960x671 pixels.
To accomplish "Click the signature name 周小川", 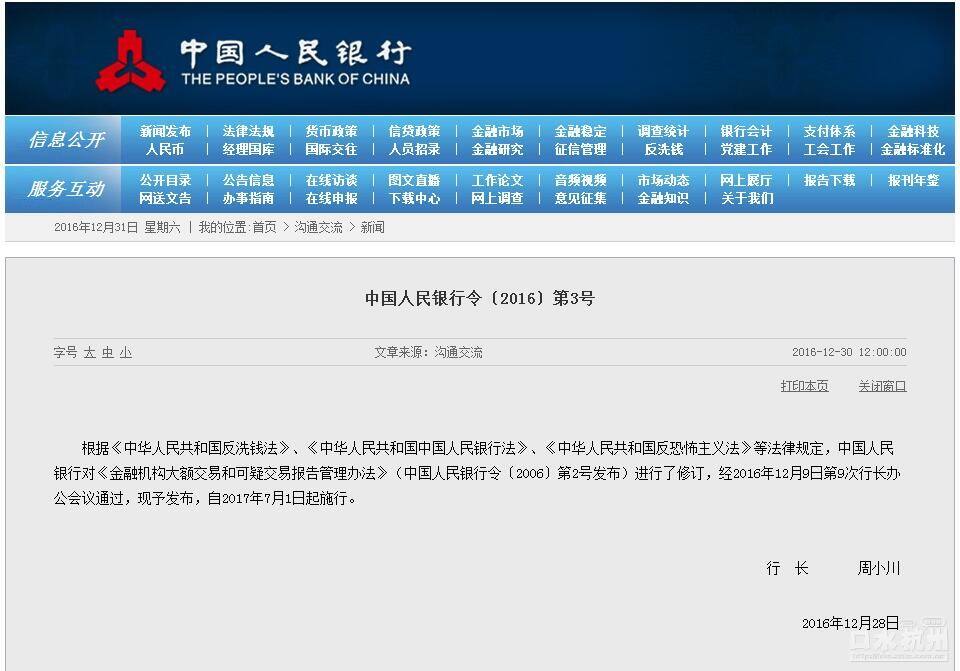I will tap(879, 568).
